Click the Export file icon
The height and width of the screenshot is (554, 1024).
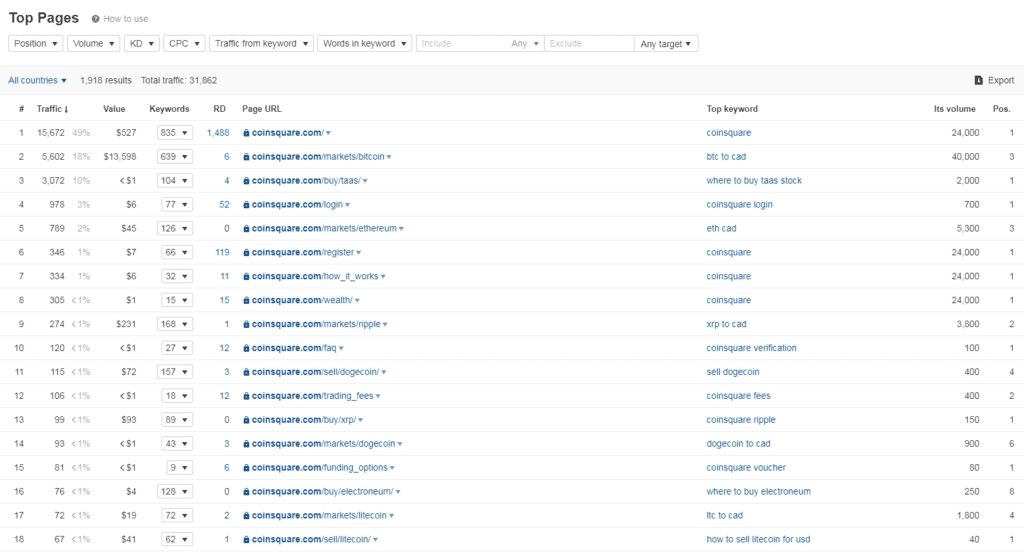tap(978, 80)
